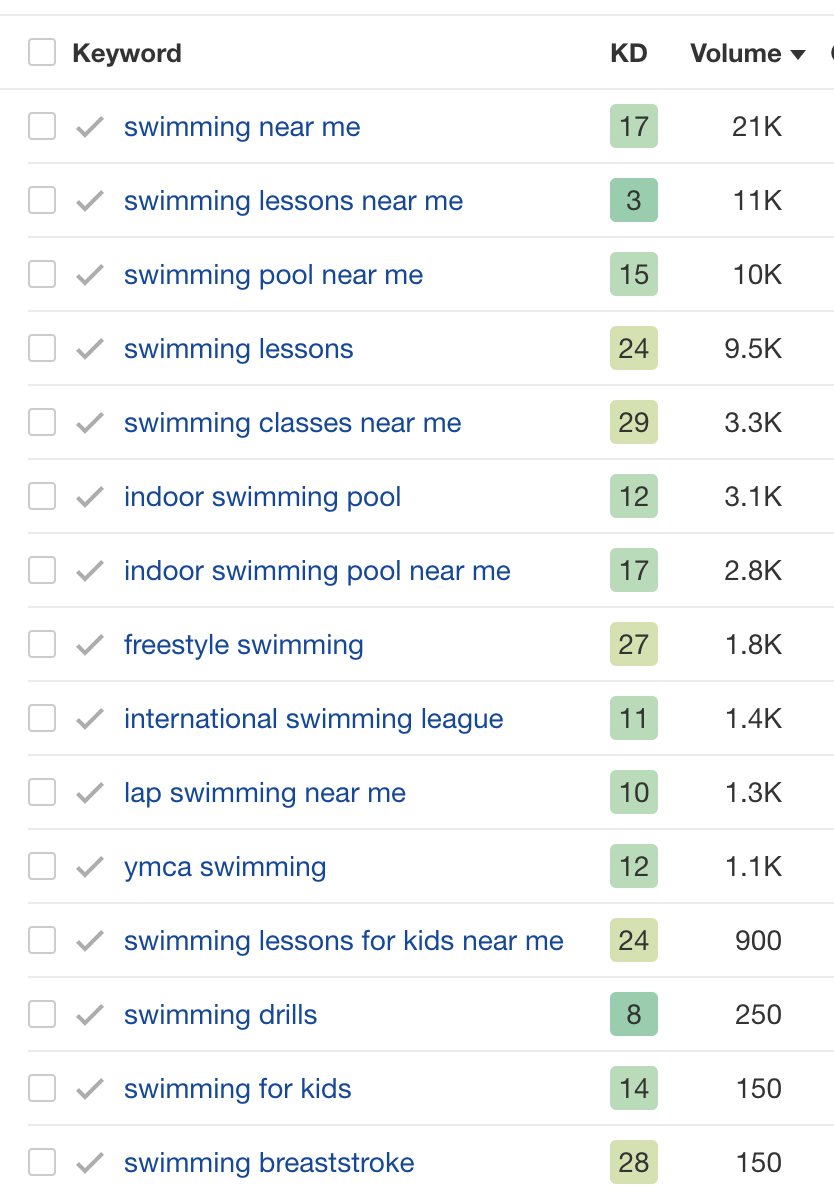Image resolution: width=834 pixels, height=1198 pixels.
Task: Check the box for swimming pool near me
Action: point(42,274)
